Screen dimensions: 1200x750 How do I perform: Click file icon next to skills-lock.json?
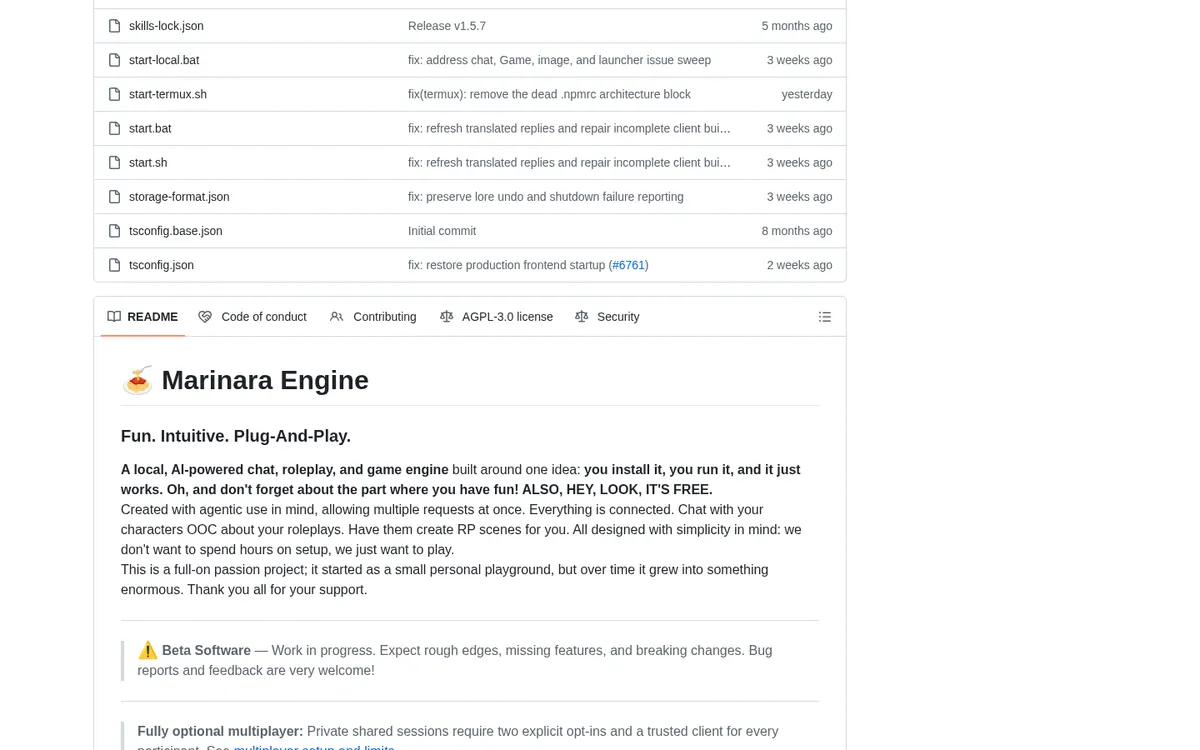point(115,26)
